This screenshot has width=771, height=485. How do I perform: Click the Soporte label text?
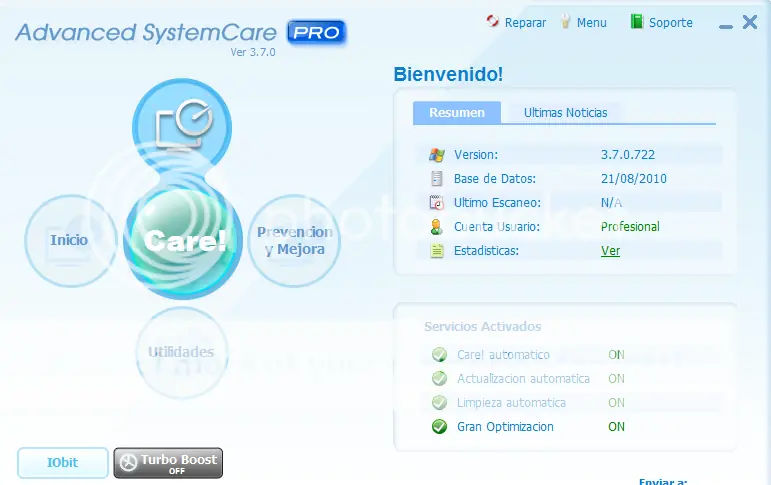pyautogui.click(x=671, y=23)
